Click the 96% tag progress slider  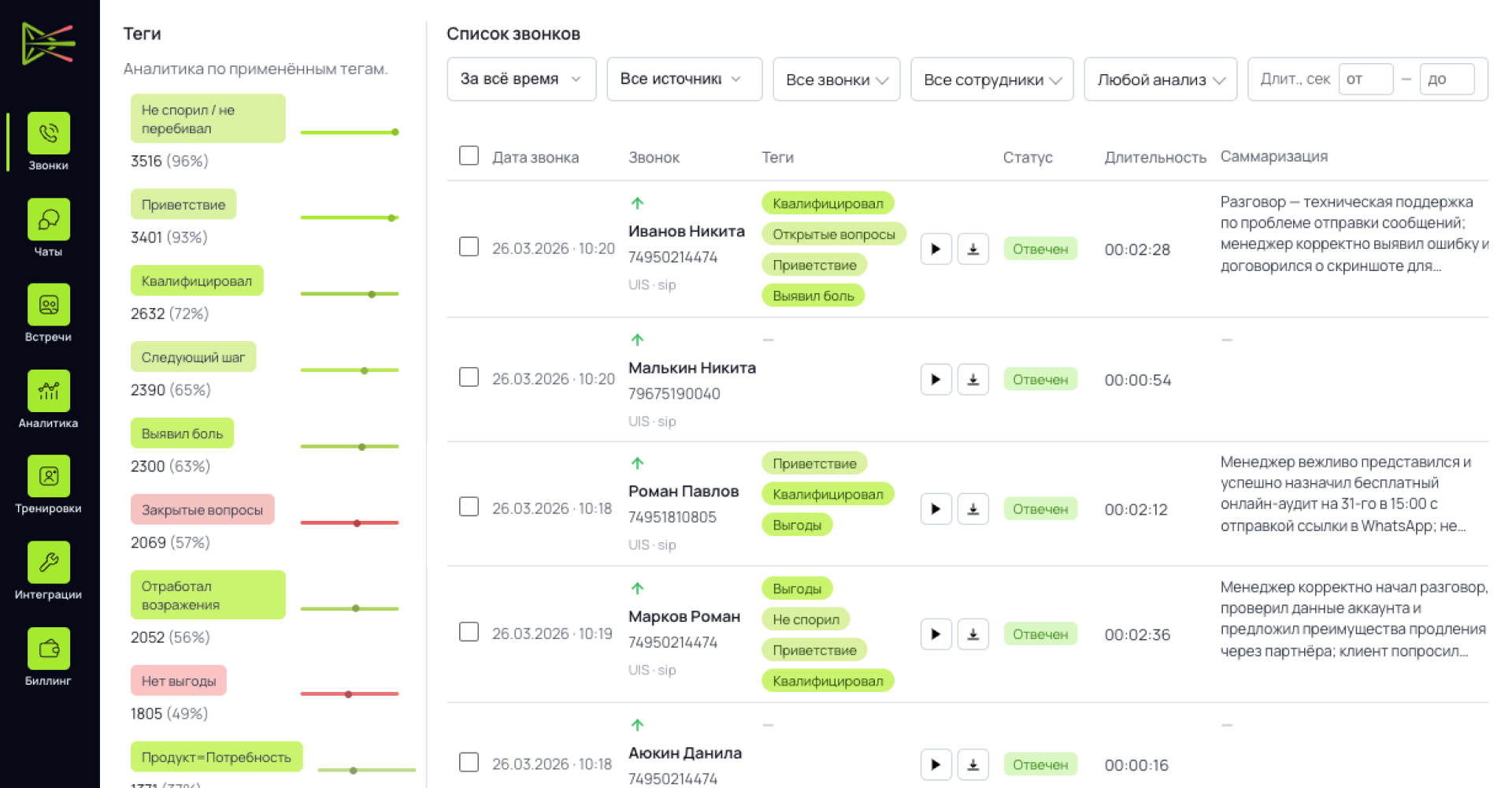coord(350,132)
